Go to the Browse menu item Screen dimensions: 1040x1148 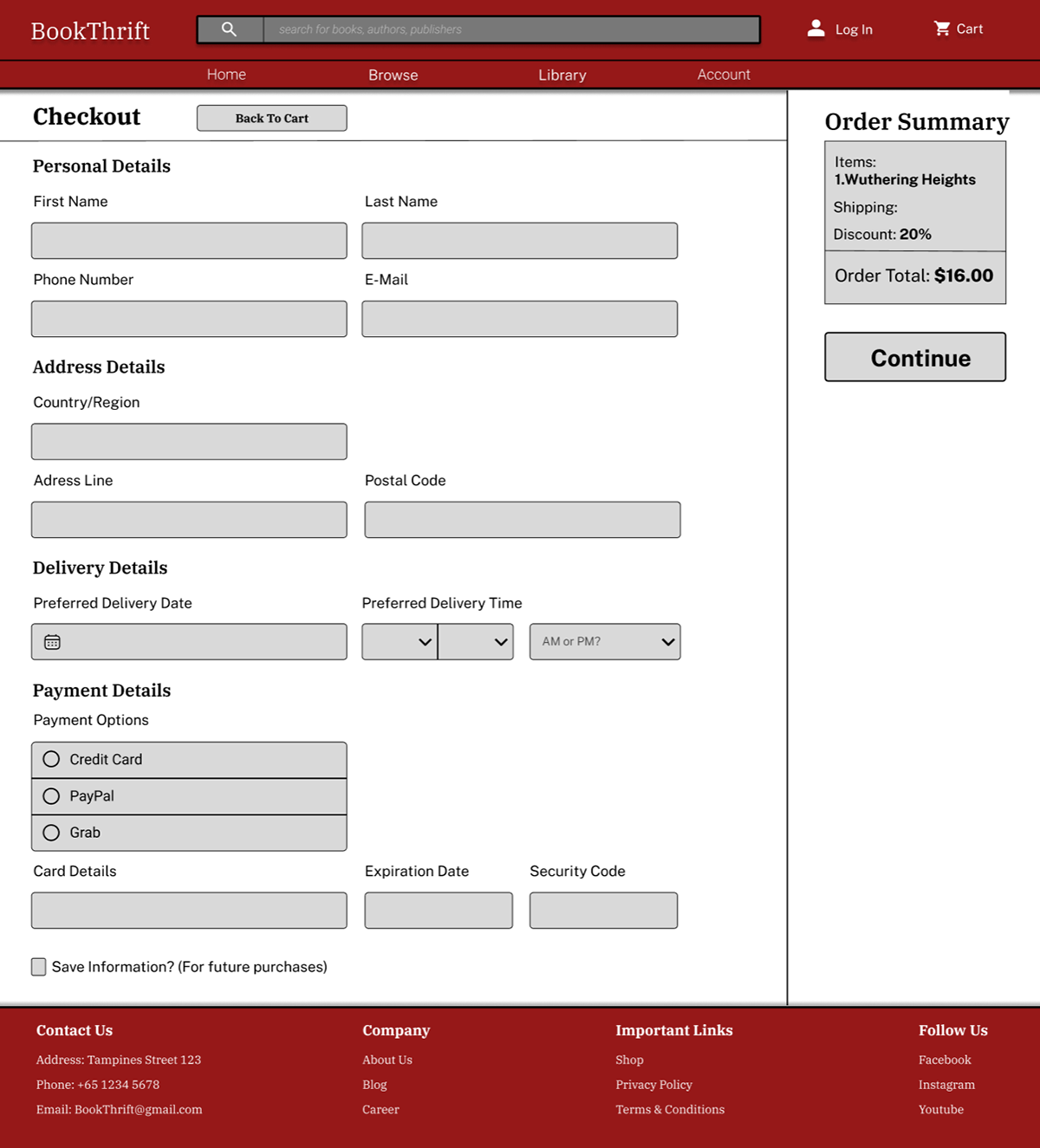point(393,75)
